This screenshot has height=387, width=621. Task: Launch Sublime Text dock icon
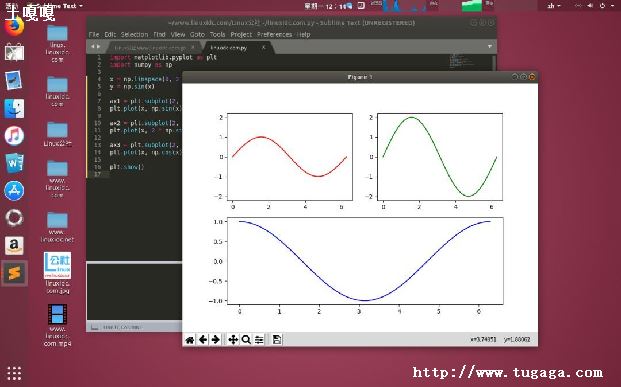coord(14,273)
